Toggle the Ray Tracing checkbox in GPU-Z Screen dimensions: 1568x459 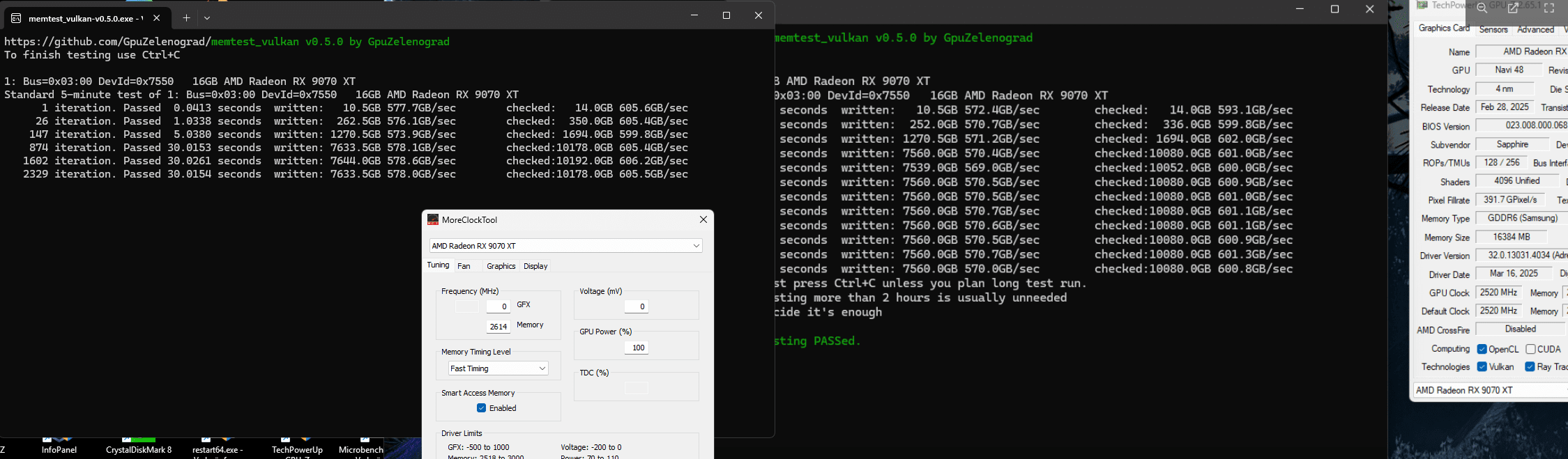1530,367
